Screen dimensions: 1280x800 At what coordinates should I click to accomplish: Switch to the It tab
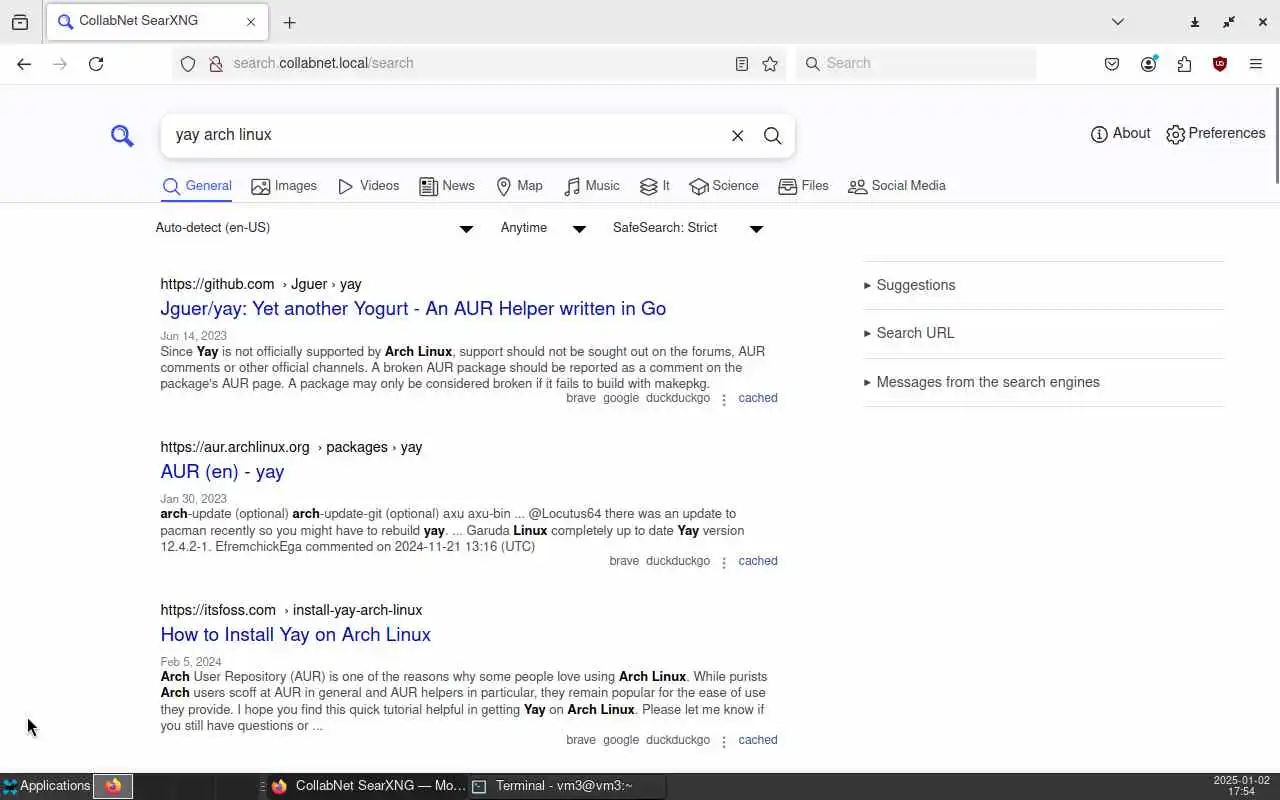click(655, 186)
